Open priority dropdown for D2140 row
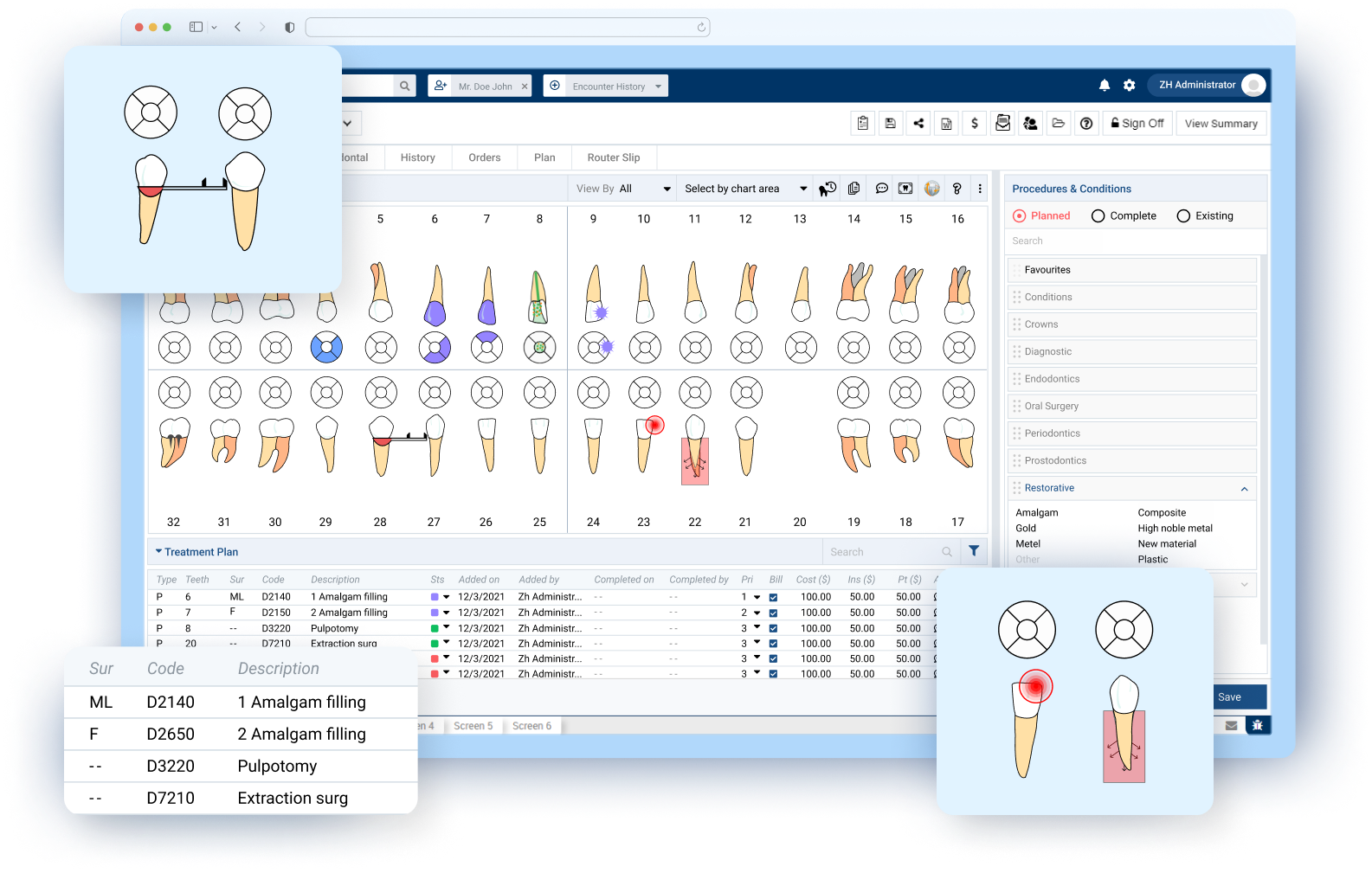Screen dimensions: 1372x873 757,598
